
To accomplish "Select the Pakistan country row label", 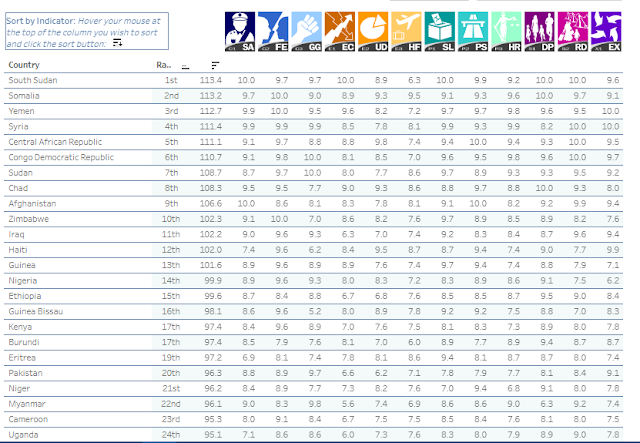I will coord(25,373).
